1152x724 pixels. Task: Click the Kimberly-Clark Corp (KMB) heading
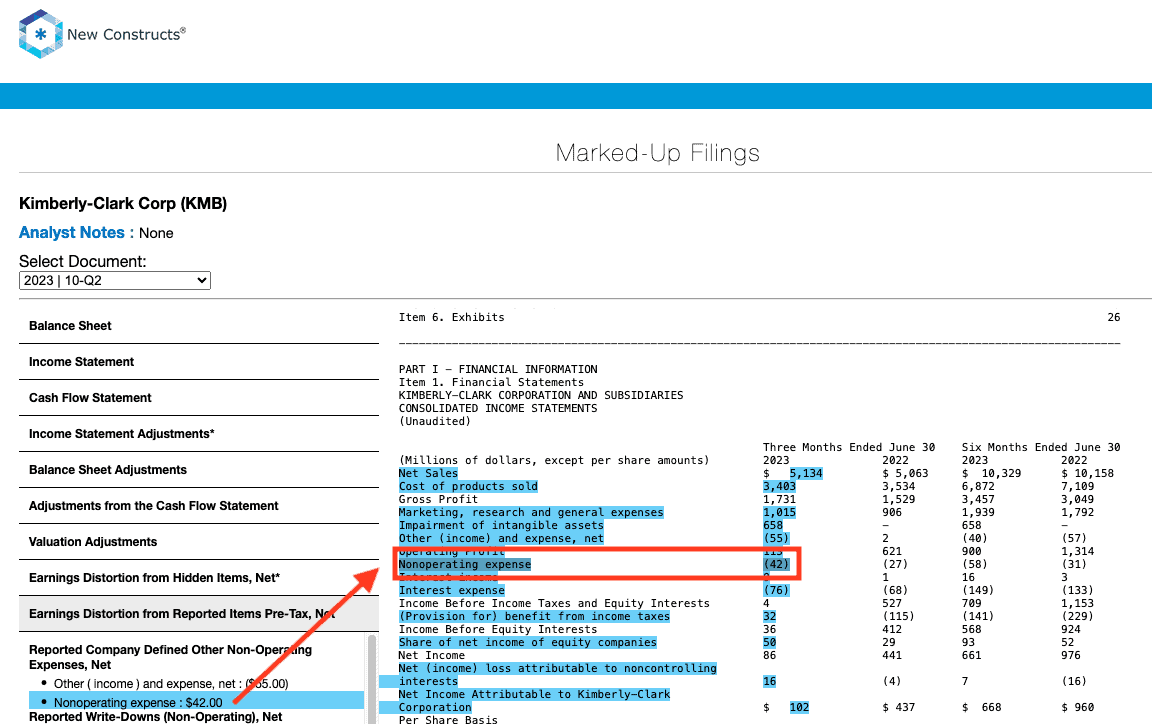tap(123, 204)
